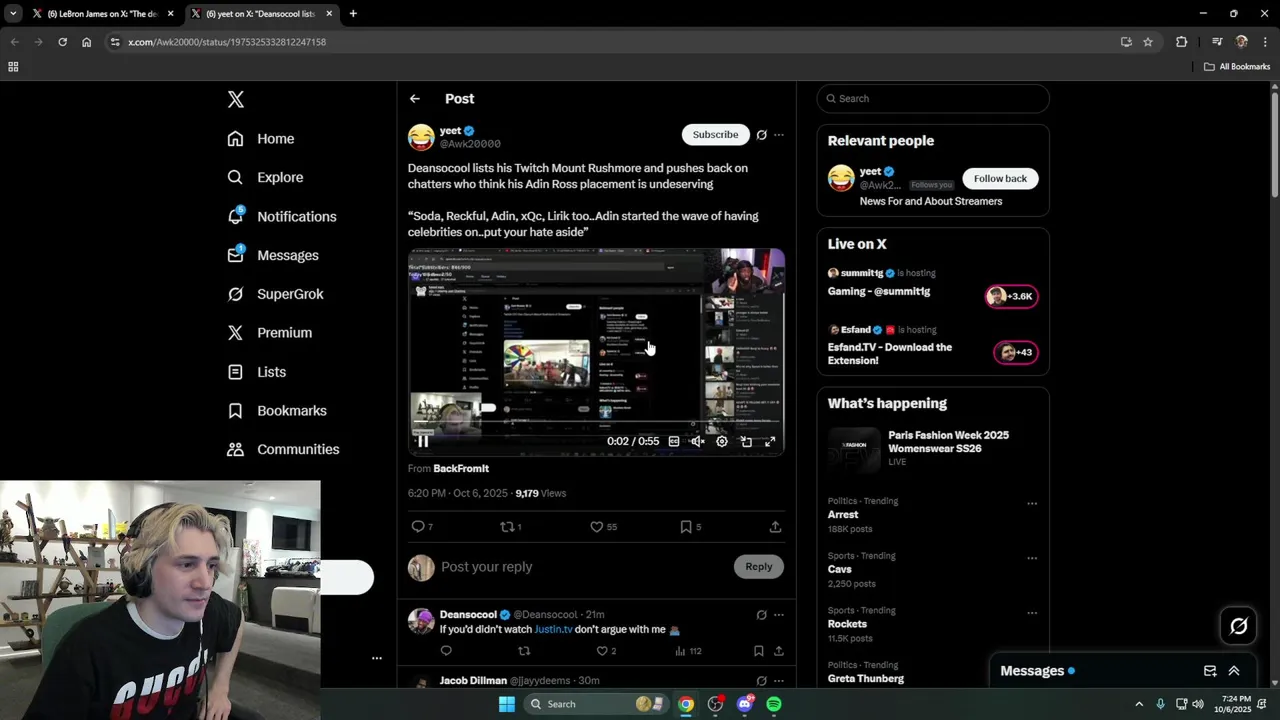Open Communities in the sidebar
The image size is (1280, 720).
pos(283,450)
